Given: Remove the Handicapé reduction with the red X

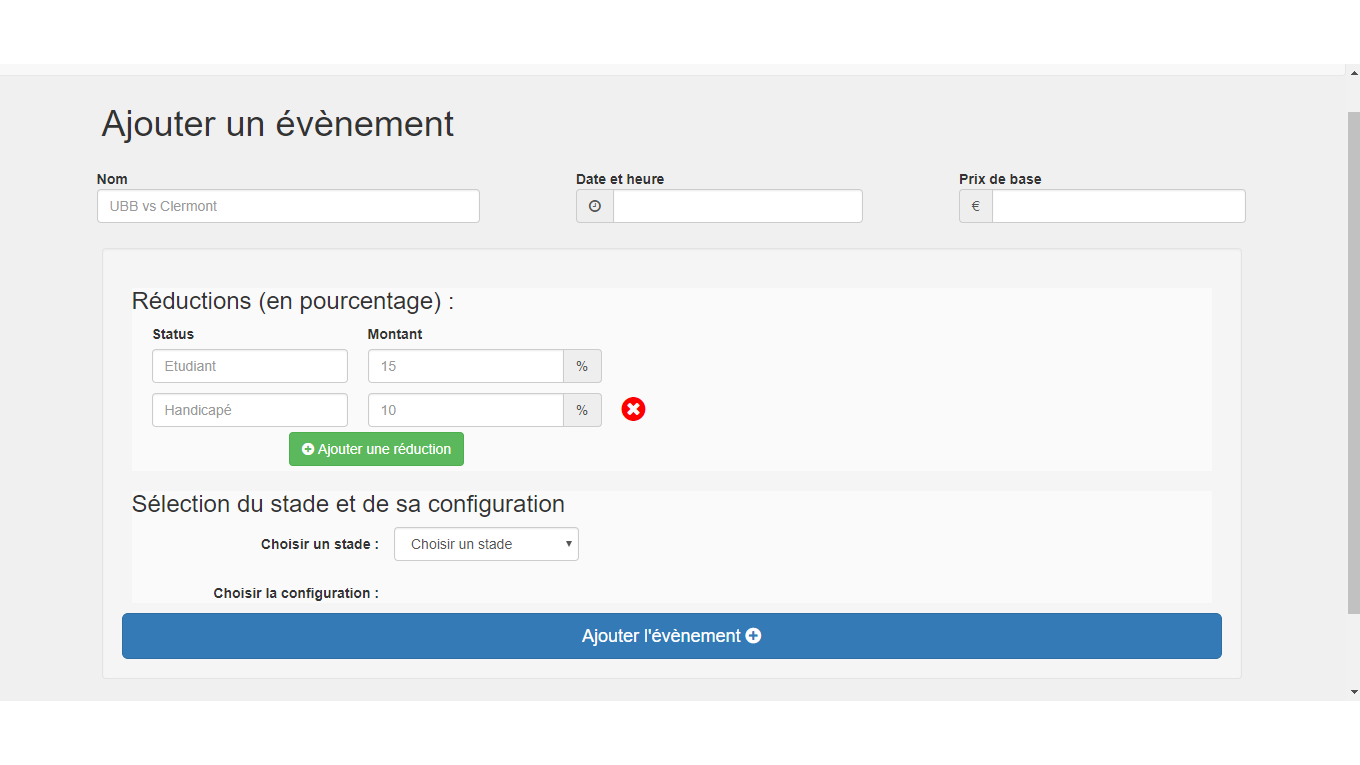Looking at the screenshot, I should [633, 409].
